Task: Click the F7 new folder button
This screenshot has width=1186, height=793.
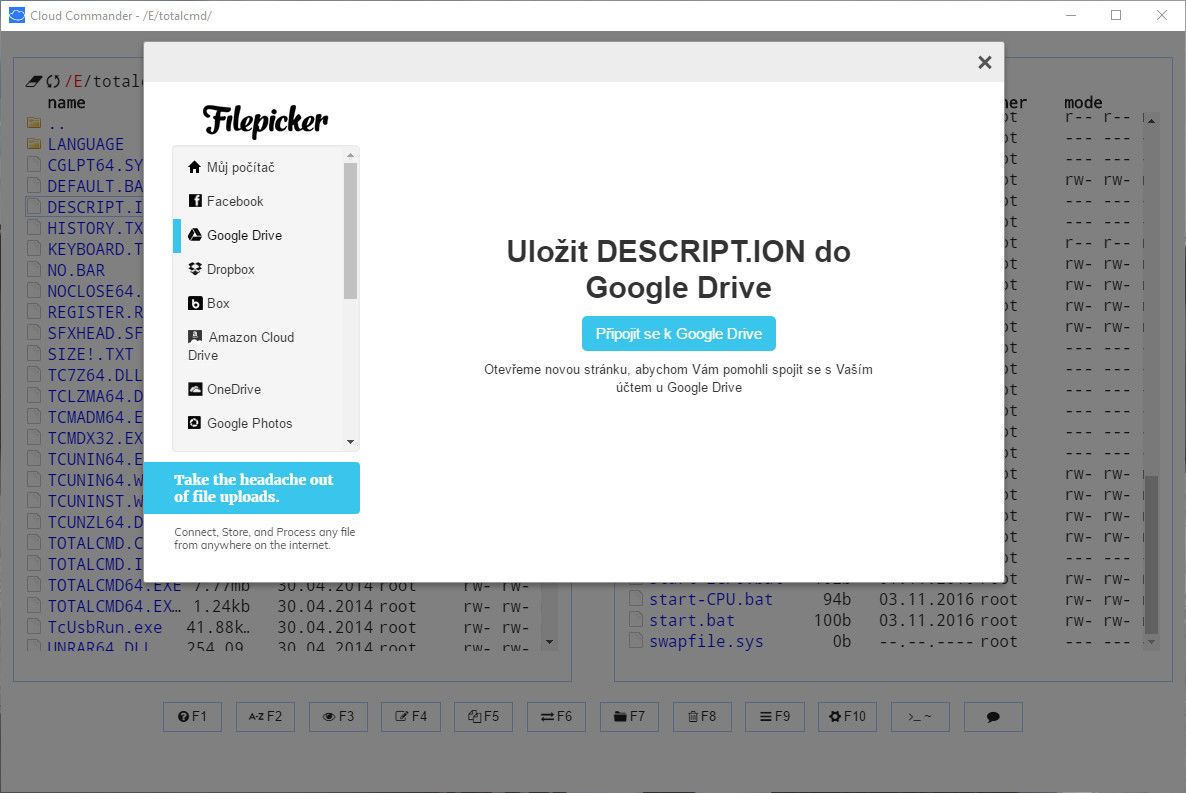Action: [629, 717]
